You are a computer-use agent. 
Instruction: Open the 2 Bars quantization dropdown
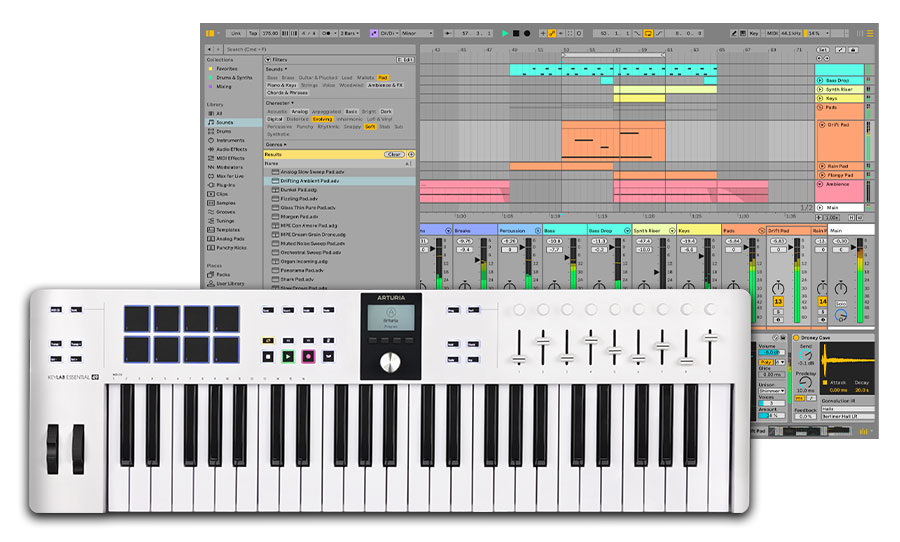coord(350,33)
